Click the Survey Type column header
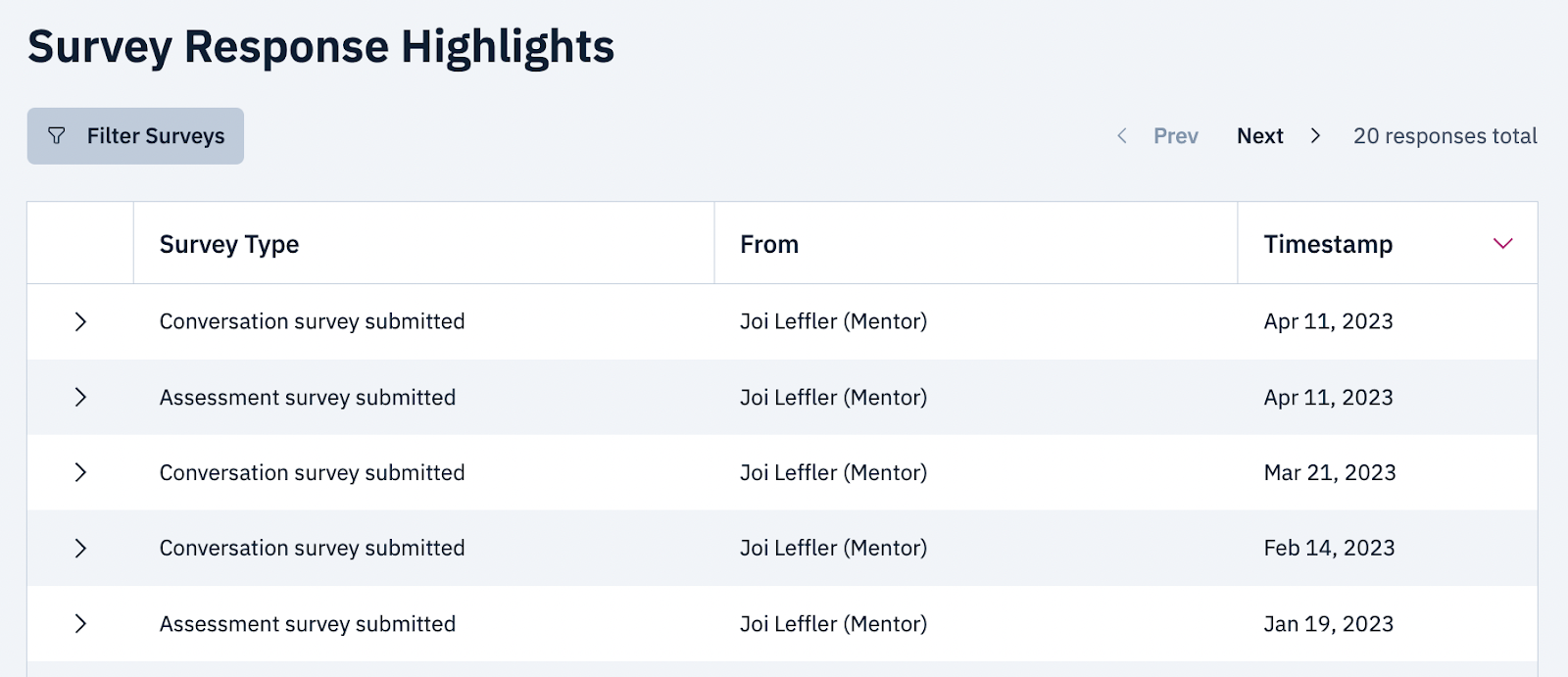Screen dimensions: 1568x677 (229, 244)
